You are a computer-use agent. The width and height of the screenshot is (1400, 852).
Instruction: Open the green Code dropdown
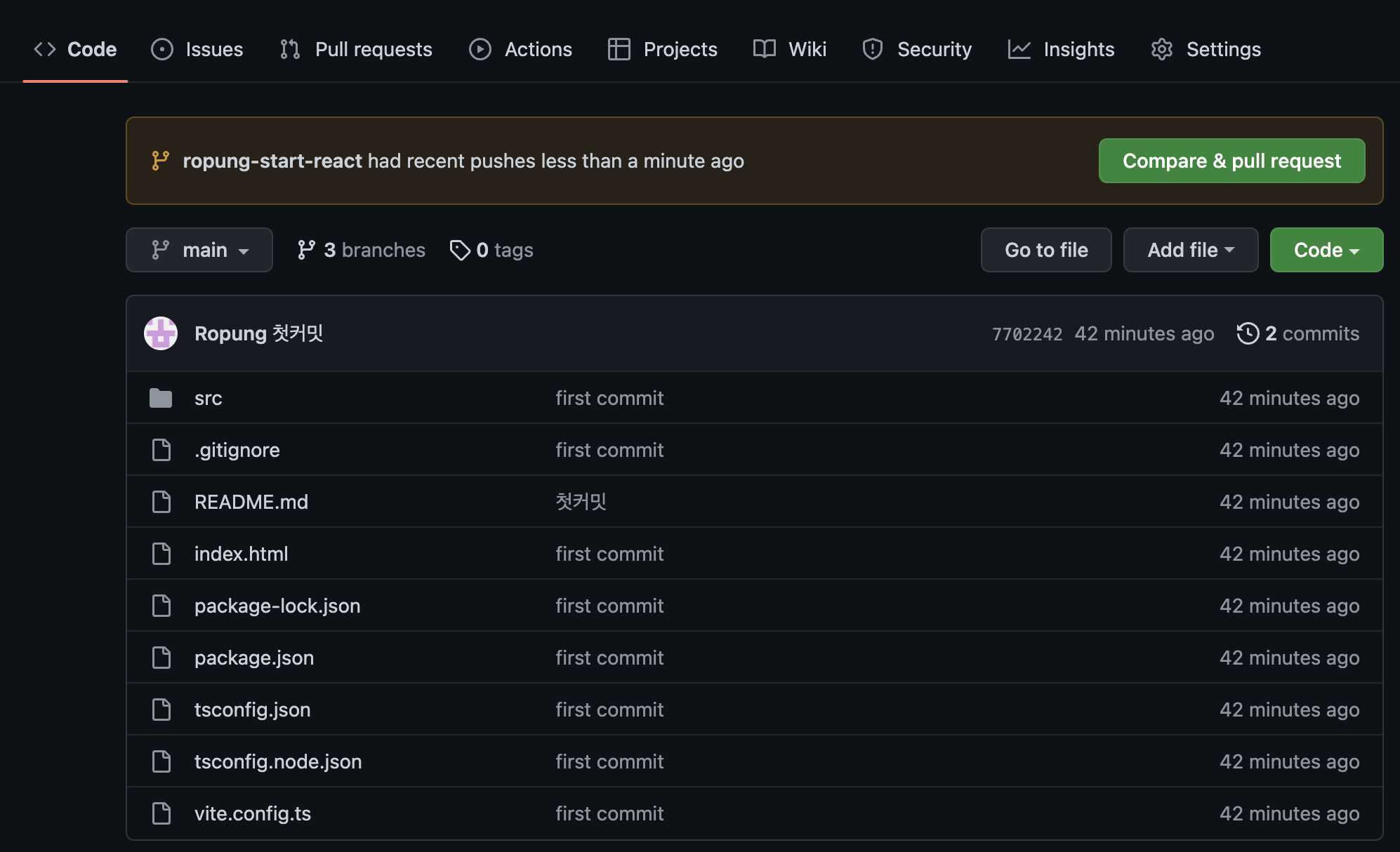1326,250
